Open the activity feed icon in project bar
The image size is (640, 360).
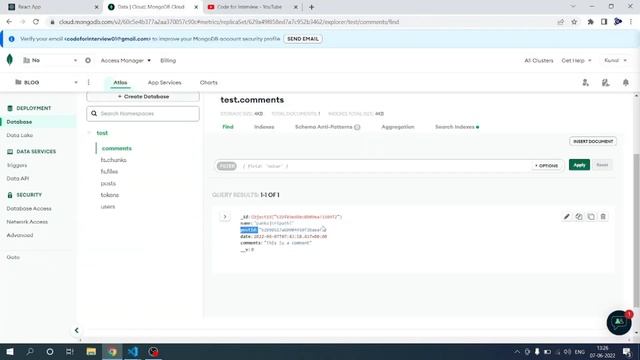pos(605,82)
